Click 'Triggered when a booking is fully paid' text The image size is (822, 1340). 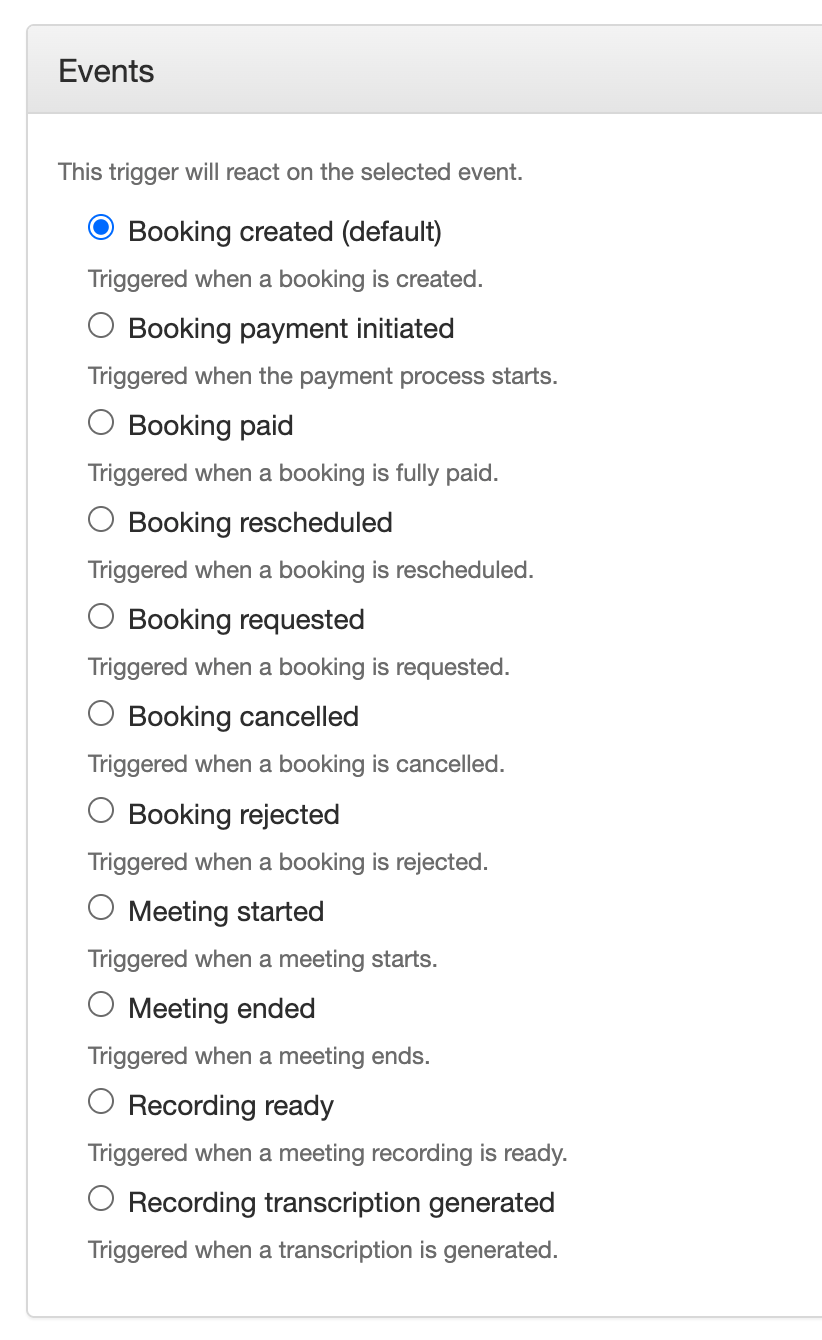(x=293, y=473)
